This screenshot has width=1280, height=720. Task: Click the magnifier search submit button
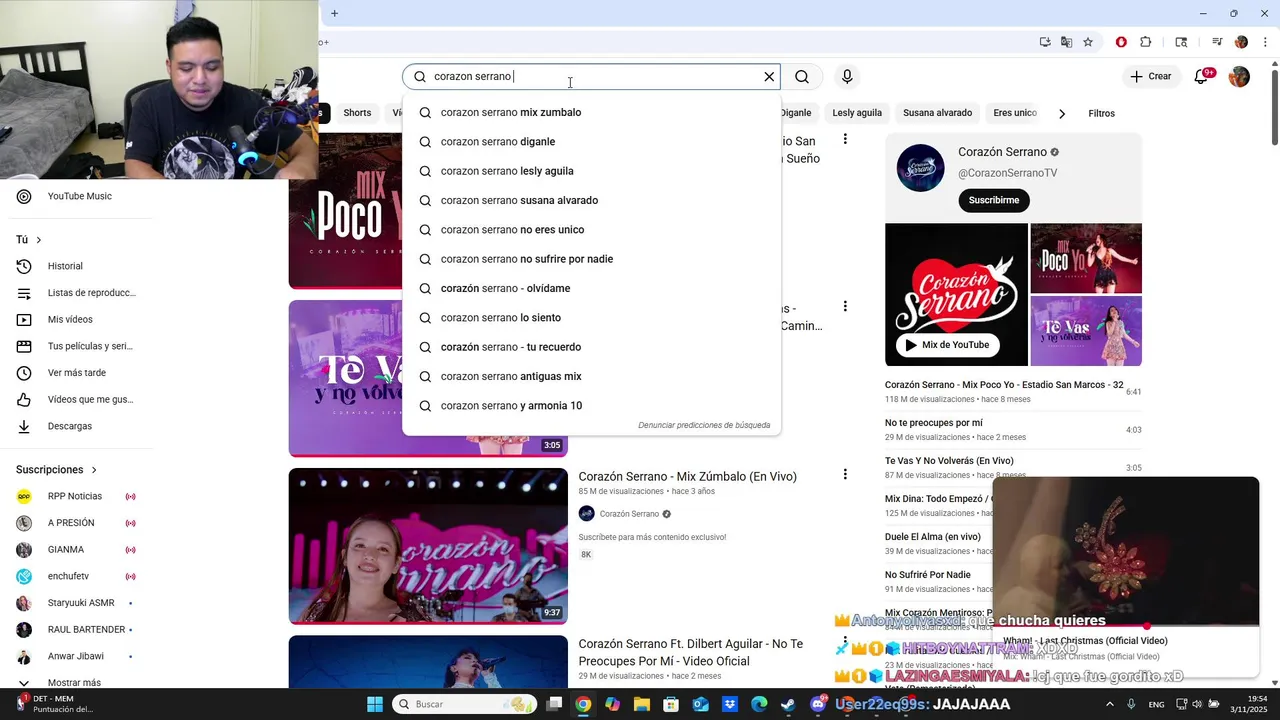802,77
